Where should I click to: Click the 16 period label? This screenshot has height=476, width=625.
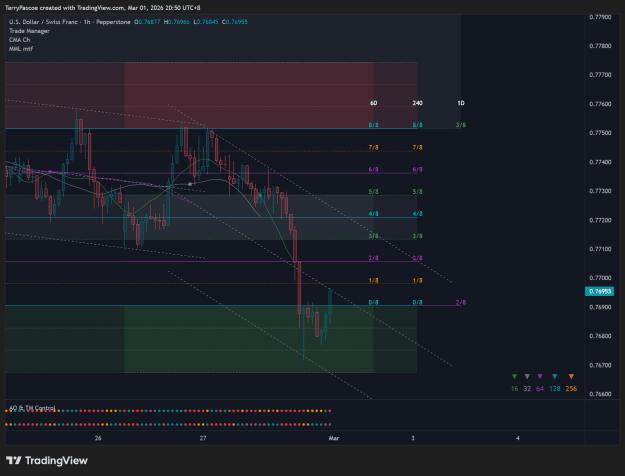click(515, 389)
